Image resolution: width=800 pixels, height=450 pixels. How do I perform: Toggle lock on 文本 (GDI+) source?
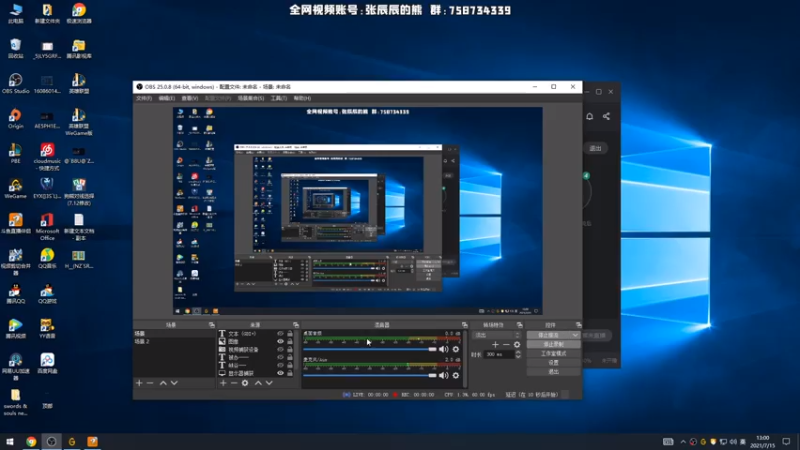click(290, 334)
